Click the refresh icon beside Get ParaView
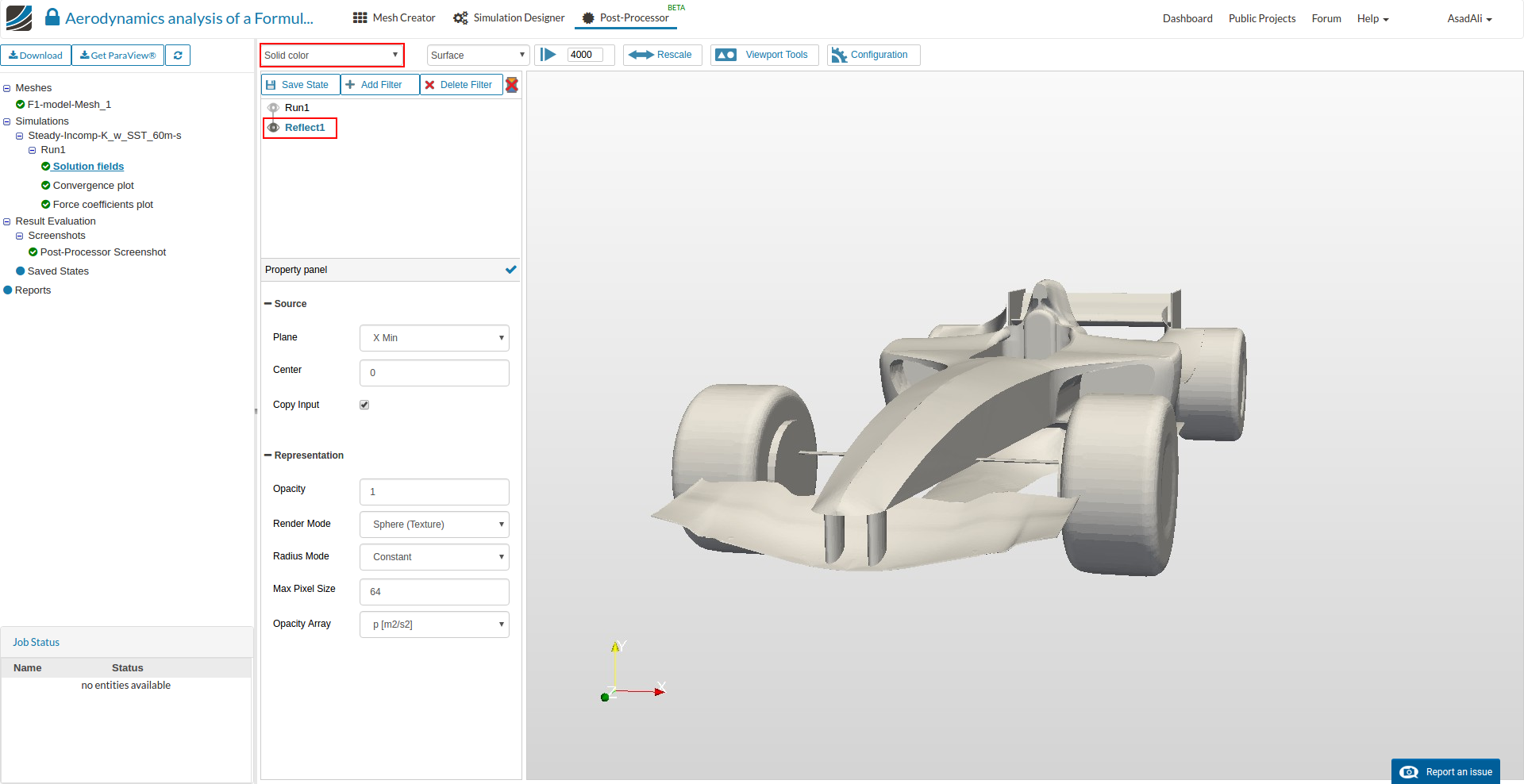Screen dimensions: 1524x784 (x=178, y=56)
